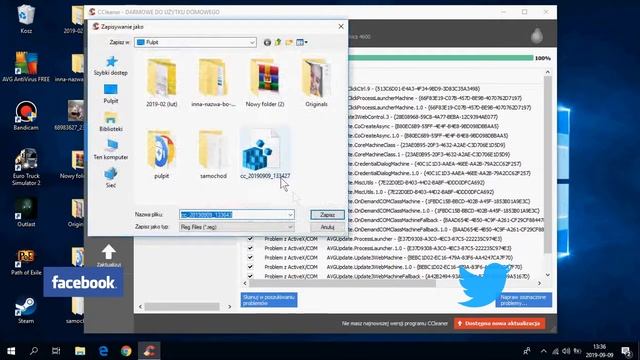This screenshot has height=360, width=640.
Task: Toggle checkbox for AVGUpdate.Update3WebMachine row
Action: (250, 258)
